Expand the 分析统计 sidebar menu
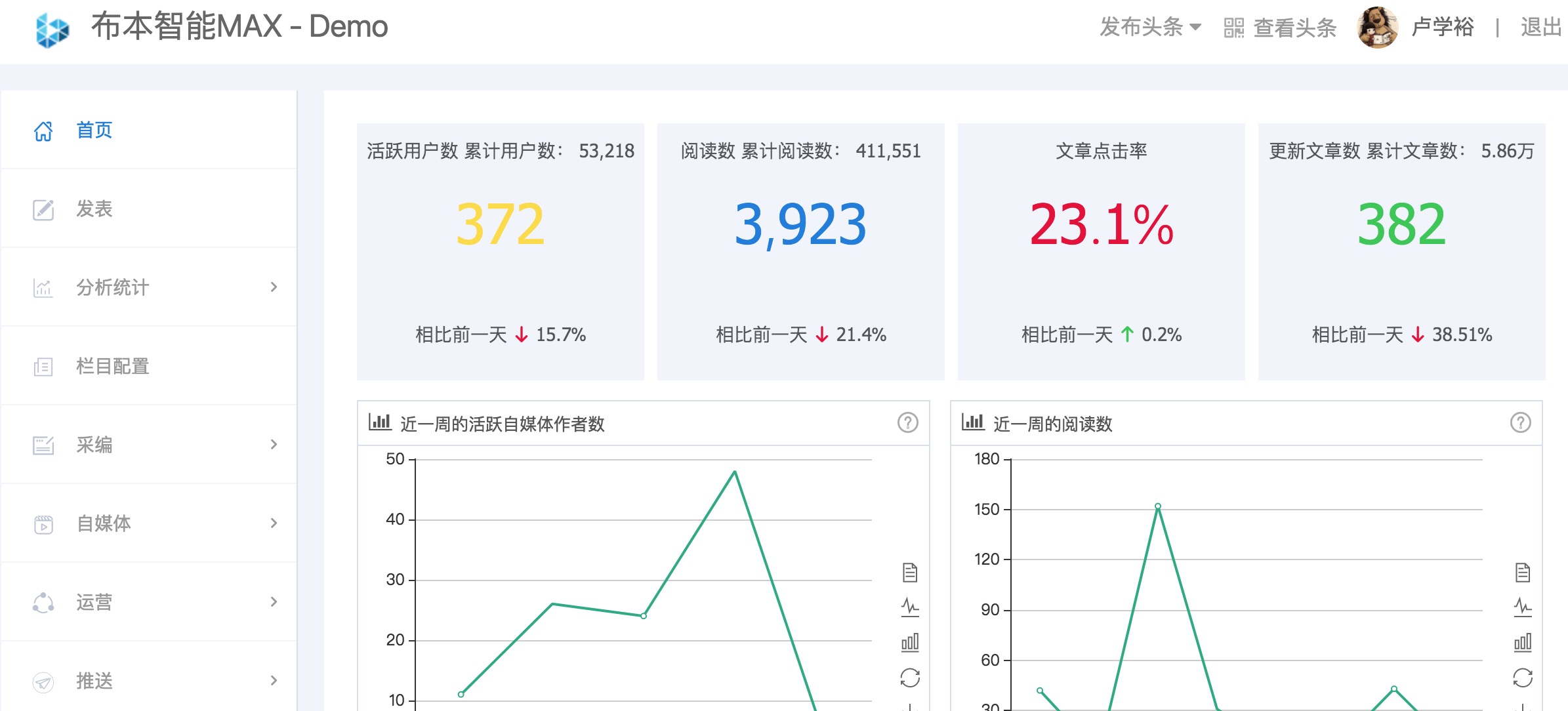The height and width of the screenshot is (711, 1568). tap(149, 287)
